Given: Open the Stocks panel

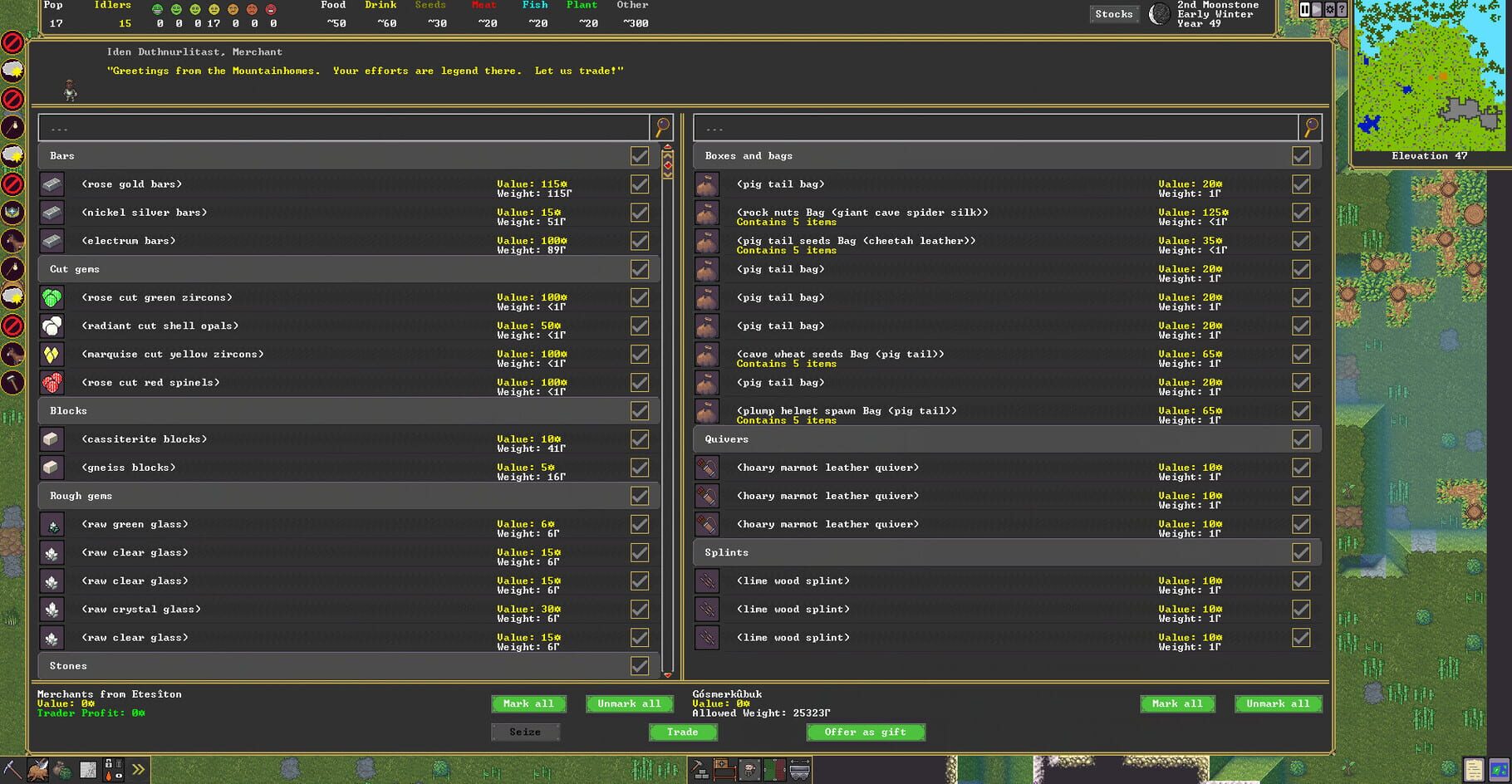Looking at the screenshot, I should 1113,13.
